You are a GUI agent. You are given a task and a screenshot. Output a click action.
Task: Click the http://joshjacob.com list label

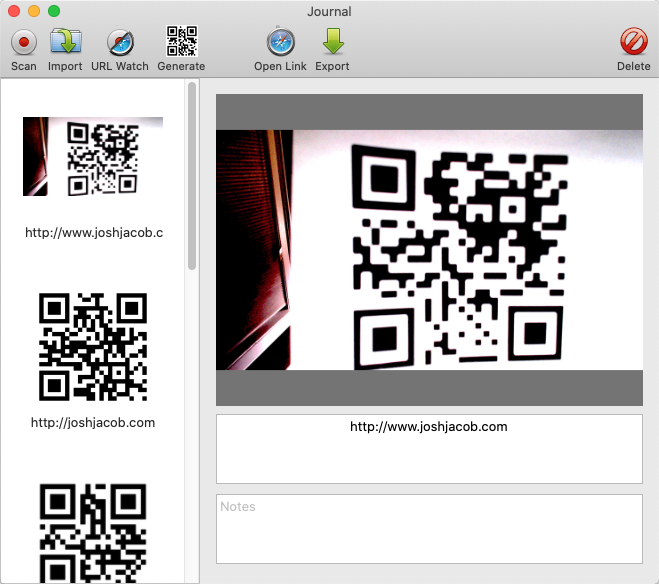click(x=93, y=422)
